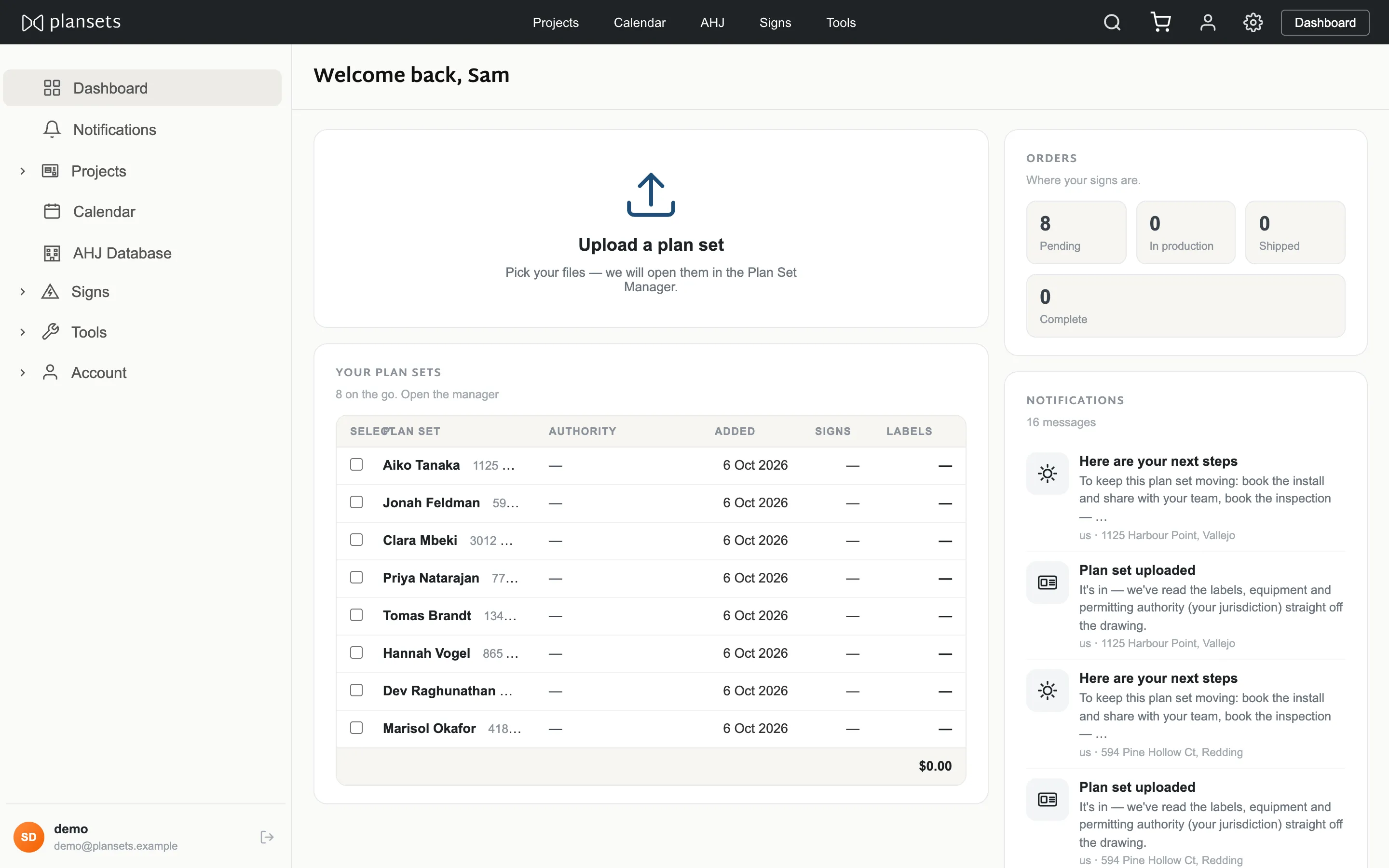Tick the Marisol Okafor checkbox
Image resolution: width=1389 pixels, height=868 pixels.
coord(356,727)
